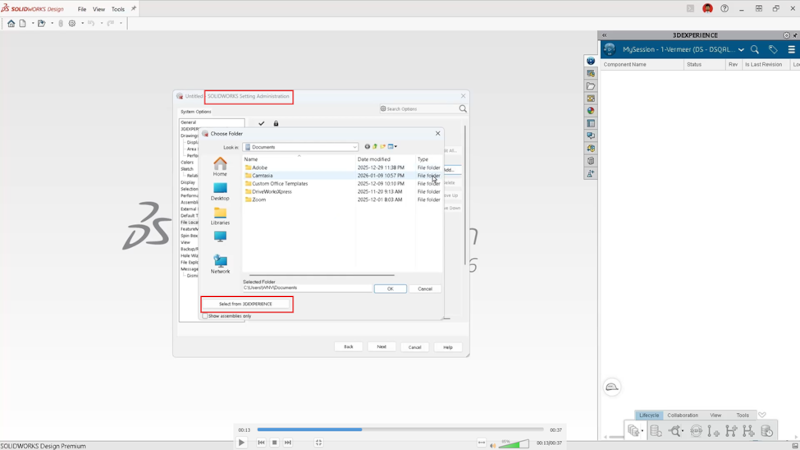Click Cancel in Choose Folder dialog
Screen dimensions: 800x450
(x=425, y=289)
